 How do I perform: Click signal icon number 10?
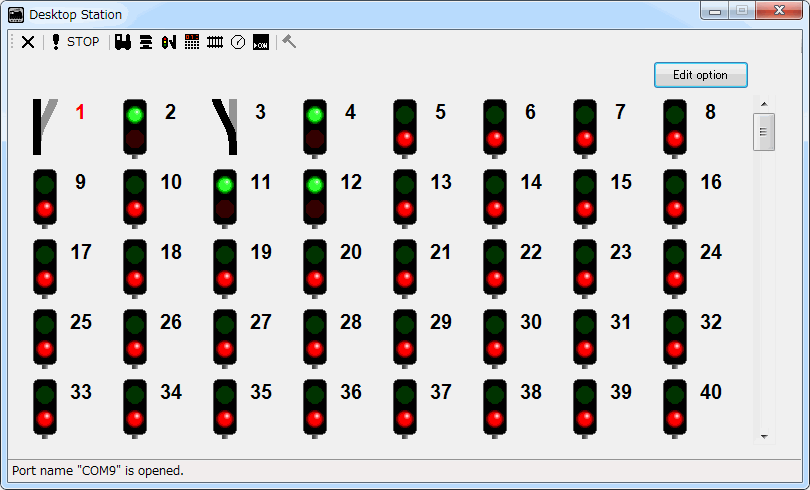135,198
